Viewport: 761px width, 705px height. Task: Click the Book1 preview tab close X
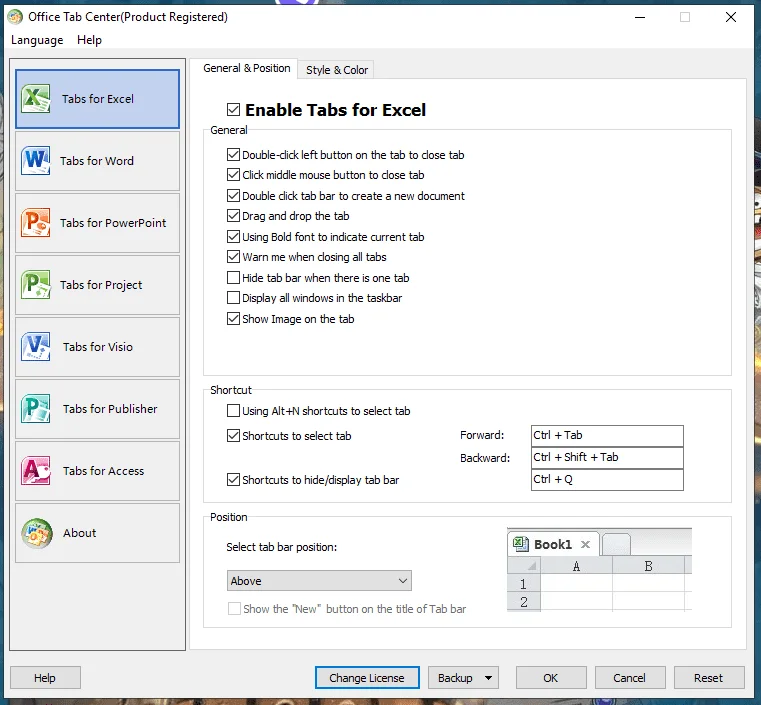click(585, 544)
